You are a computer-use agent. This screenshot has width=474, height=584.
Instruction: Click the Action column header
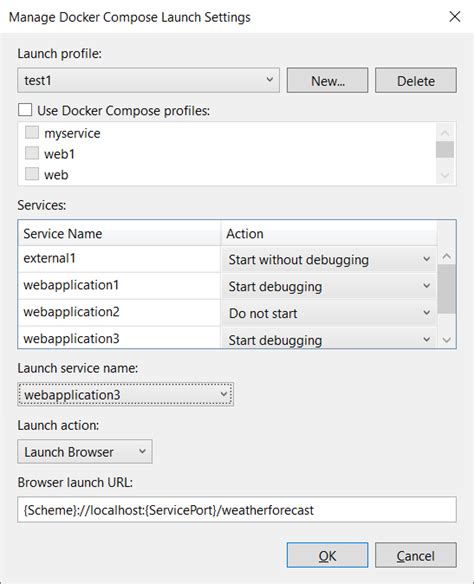coord(328,234)
